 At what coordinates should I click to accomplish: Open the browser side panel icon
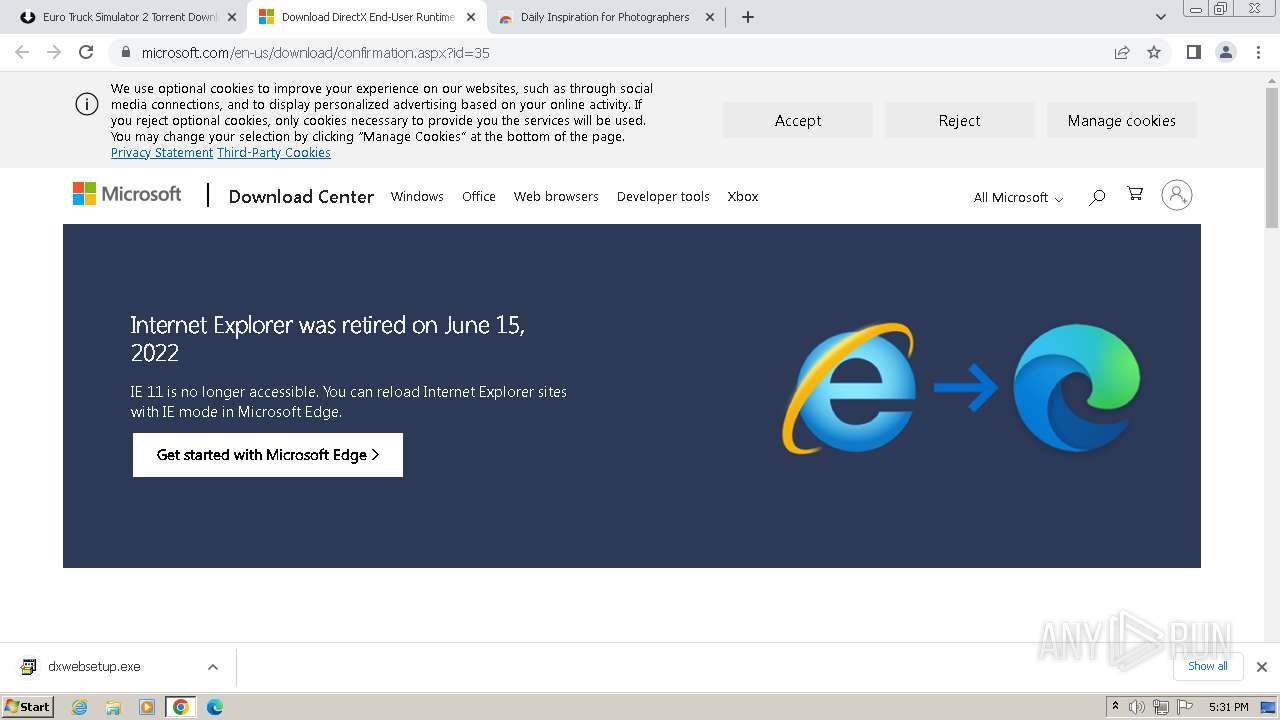(1193, 52)
